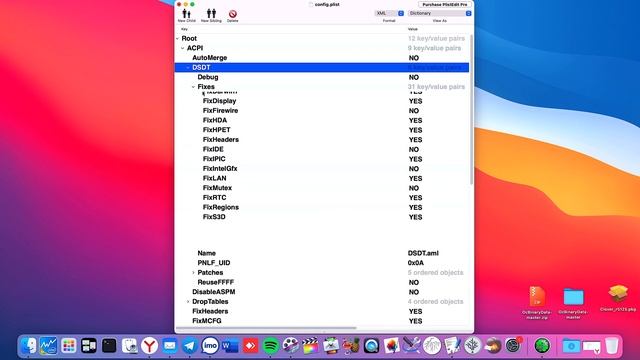Open Spotify from the dock
Image resolution: width=640 pixels, height=360 pixels.
(271, 346)
